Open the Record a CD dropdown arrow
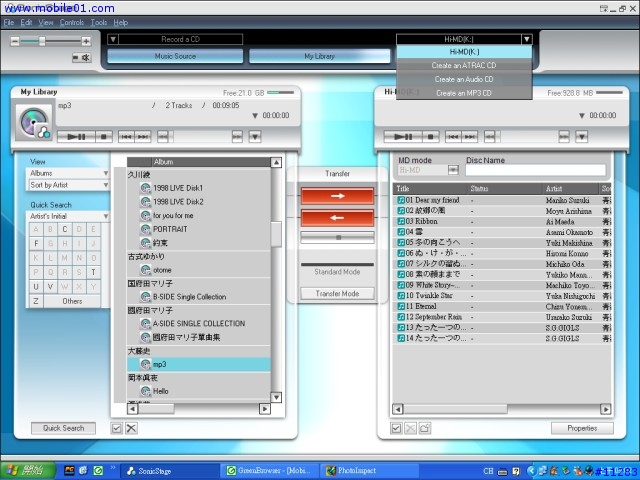 point(113,39)
